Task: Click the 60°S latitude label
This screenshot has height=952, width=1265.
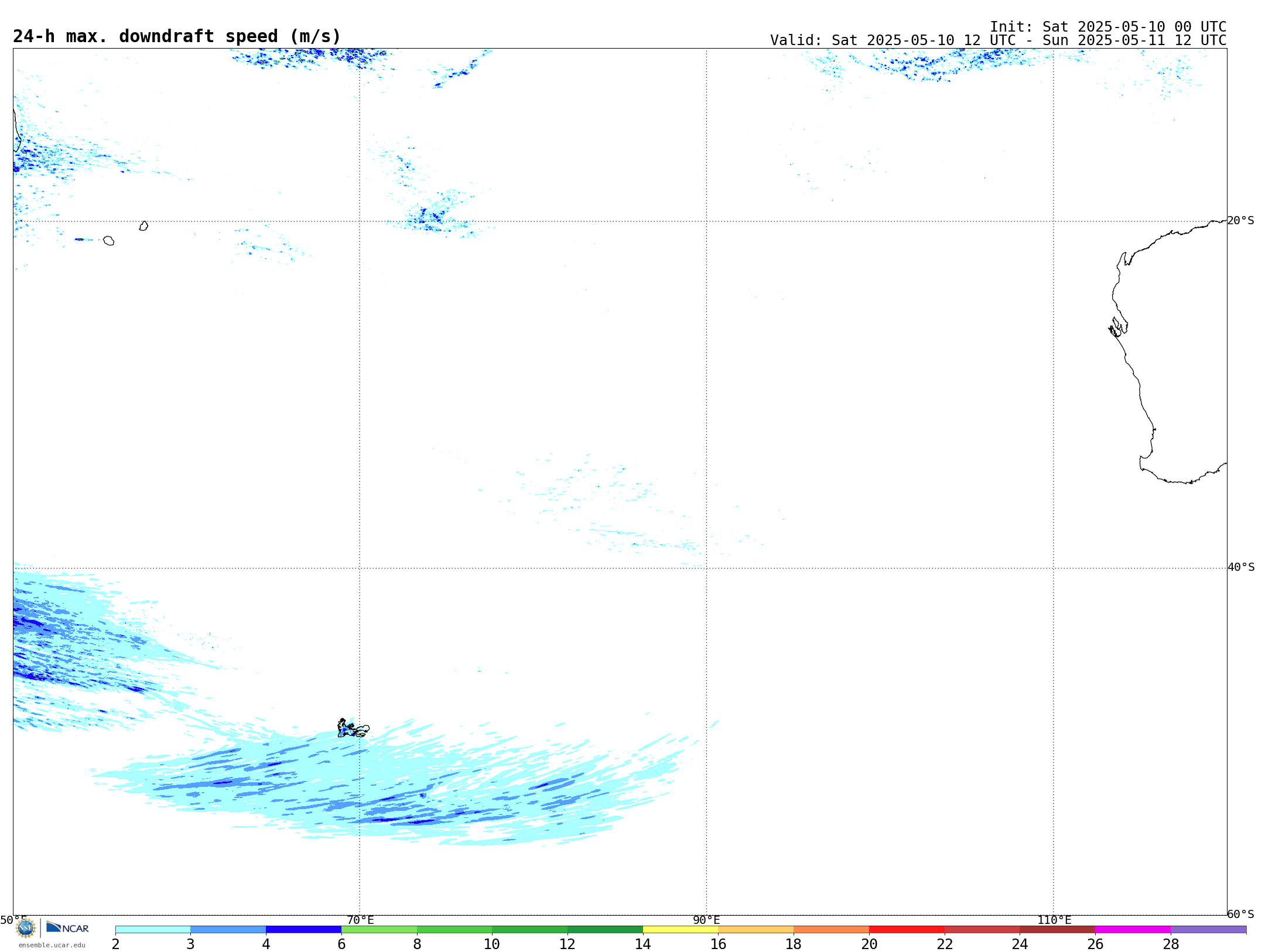Action: point(1241,914)
